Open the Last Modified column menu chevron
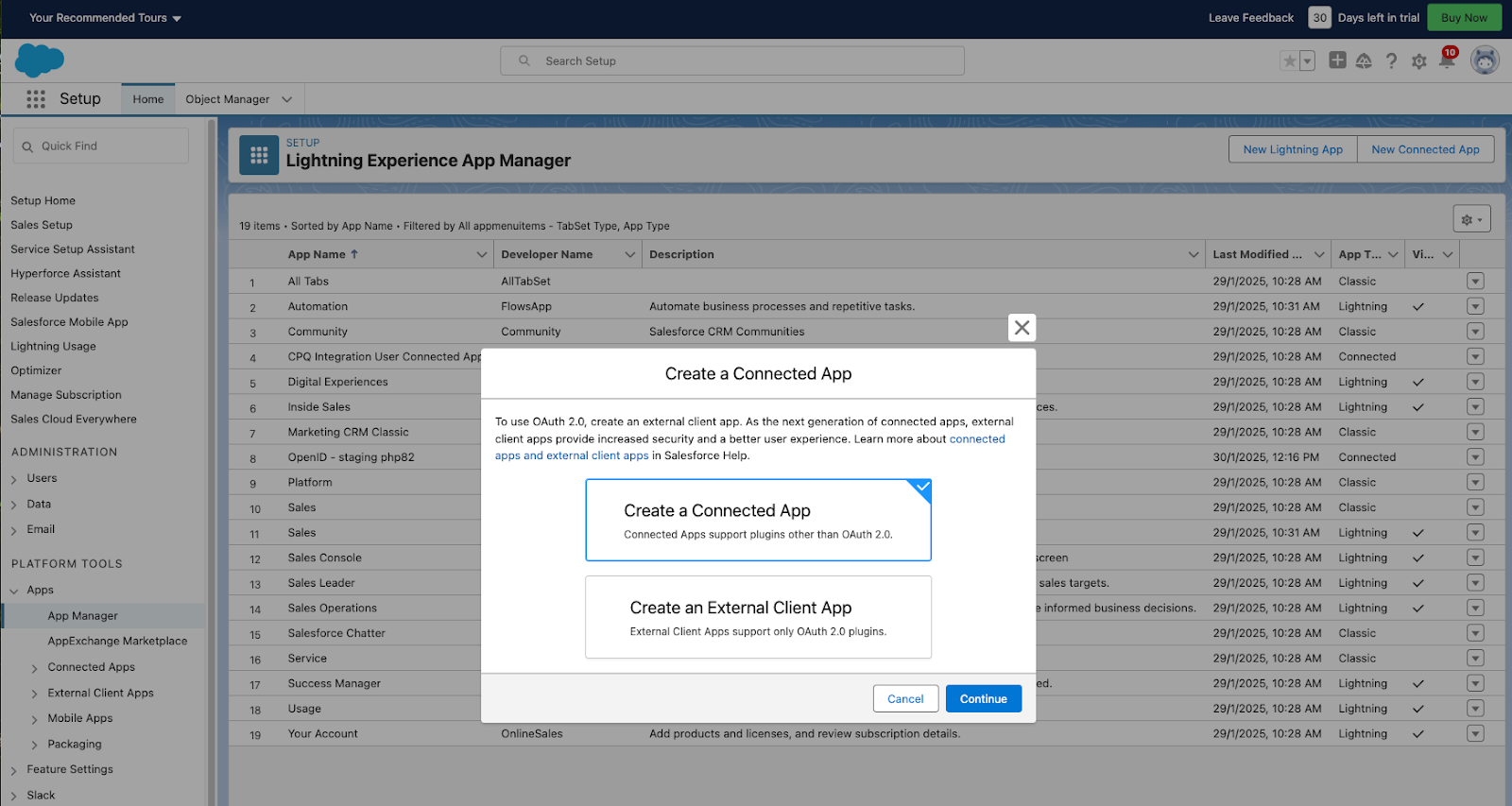Viewport: 1512px width, 806px height. 1319,254
